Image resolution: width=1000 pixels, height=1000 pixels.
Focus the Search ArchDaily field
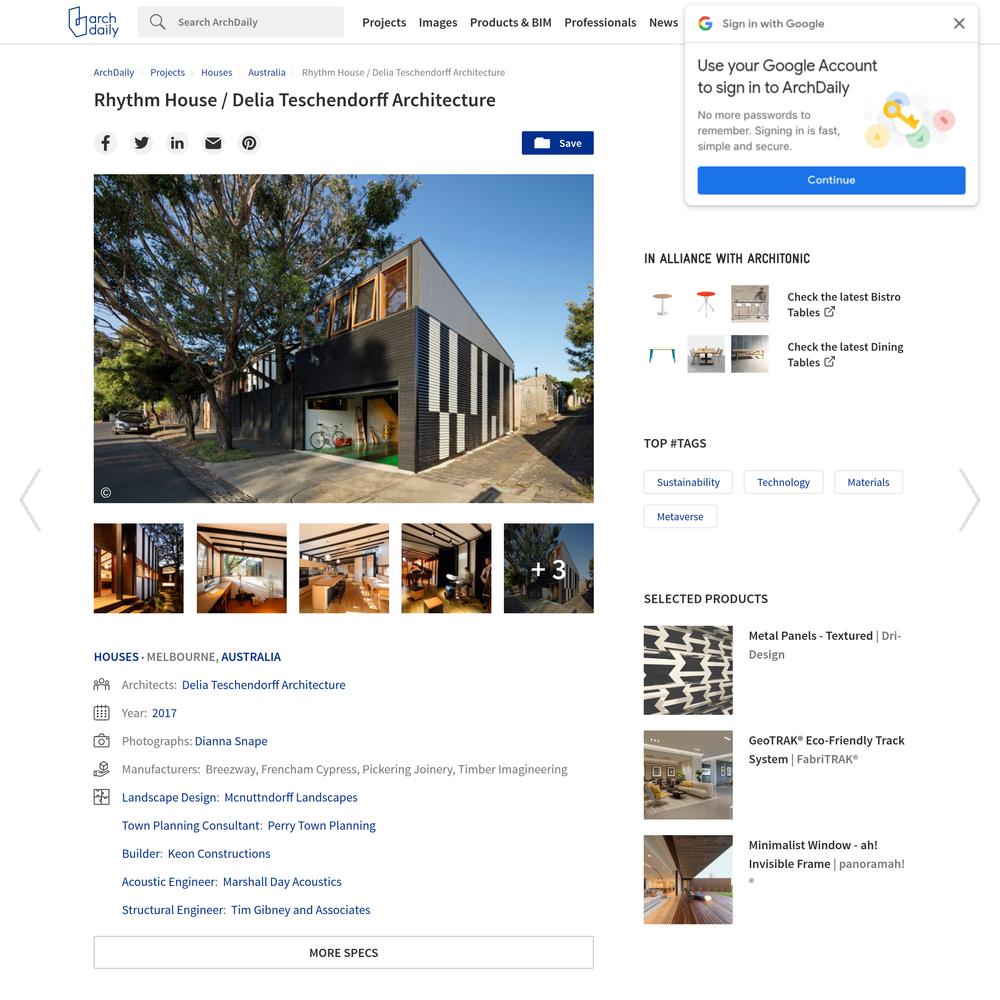coord(240,22)
